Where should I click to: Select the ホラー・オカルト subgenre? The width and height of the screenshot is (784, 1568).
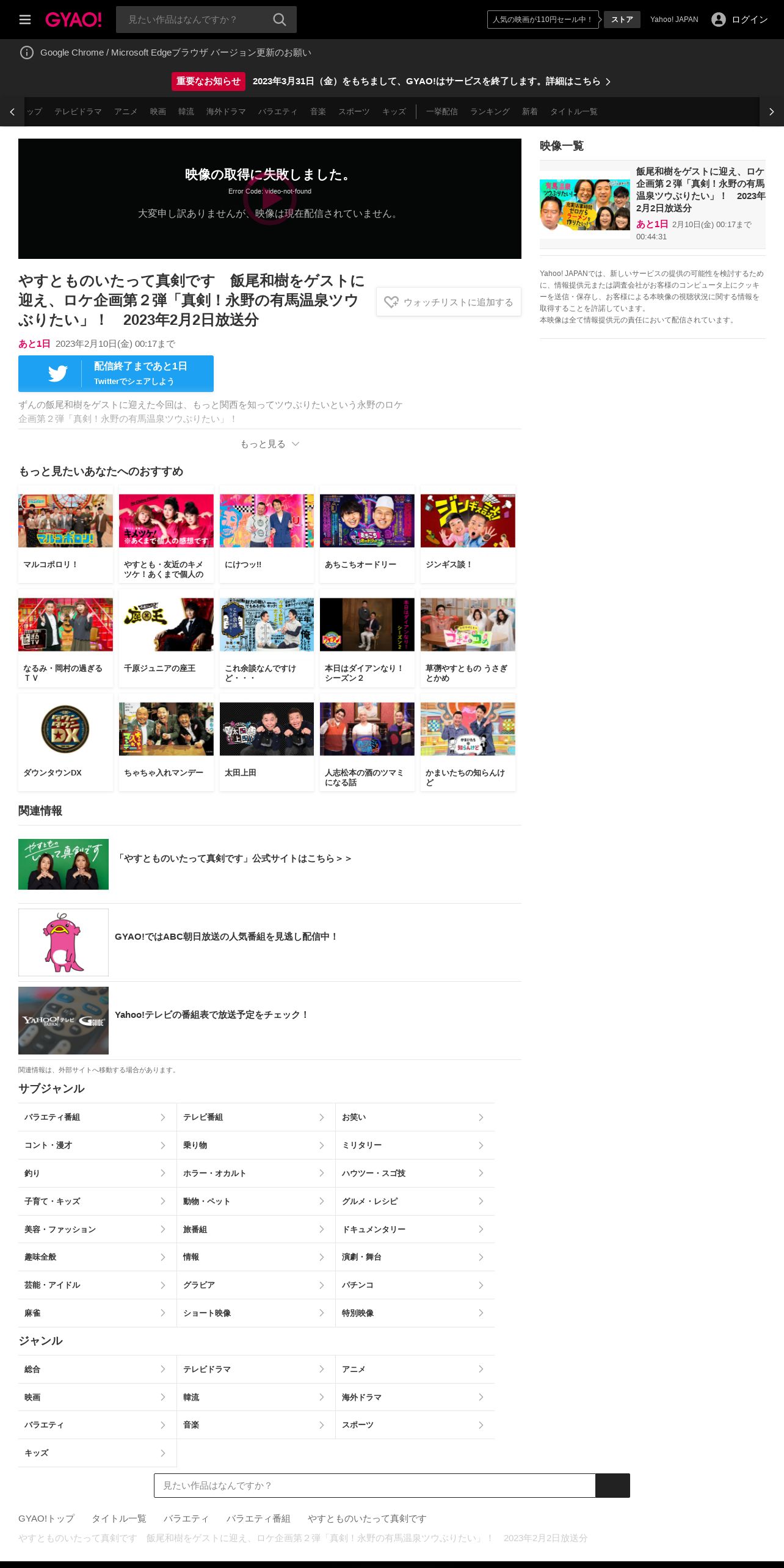(256, 1174)
